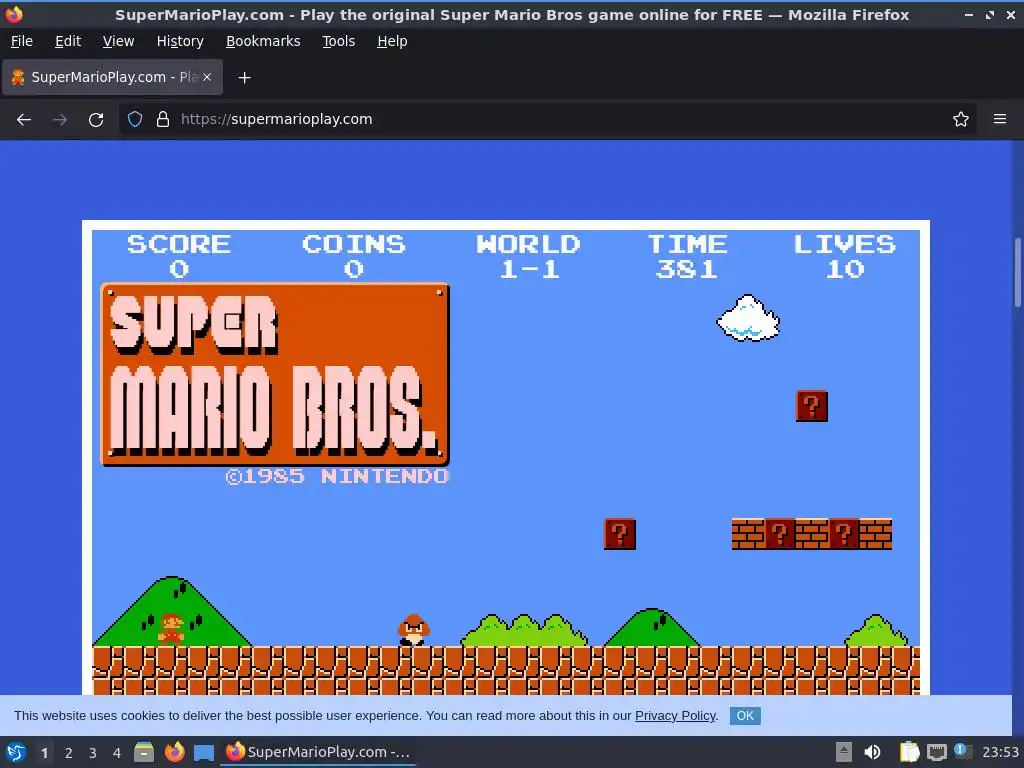This screenshot has width=1024, height=768.
Task: Open the network monitor tray icon
Action: click(x=936, y=752)
